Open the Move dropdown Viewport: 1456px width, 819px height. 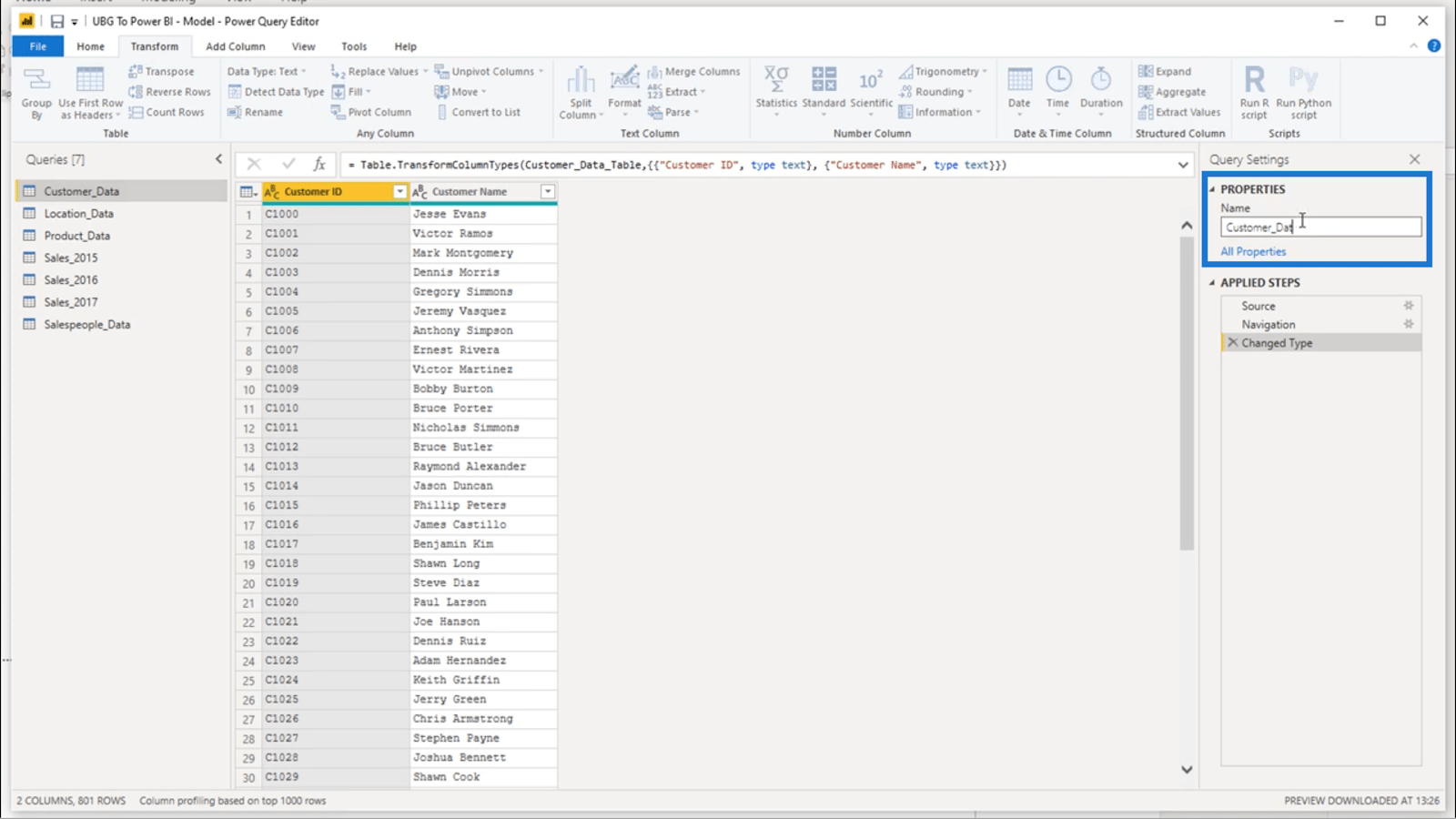(x=460, y=92)
